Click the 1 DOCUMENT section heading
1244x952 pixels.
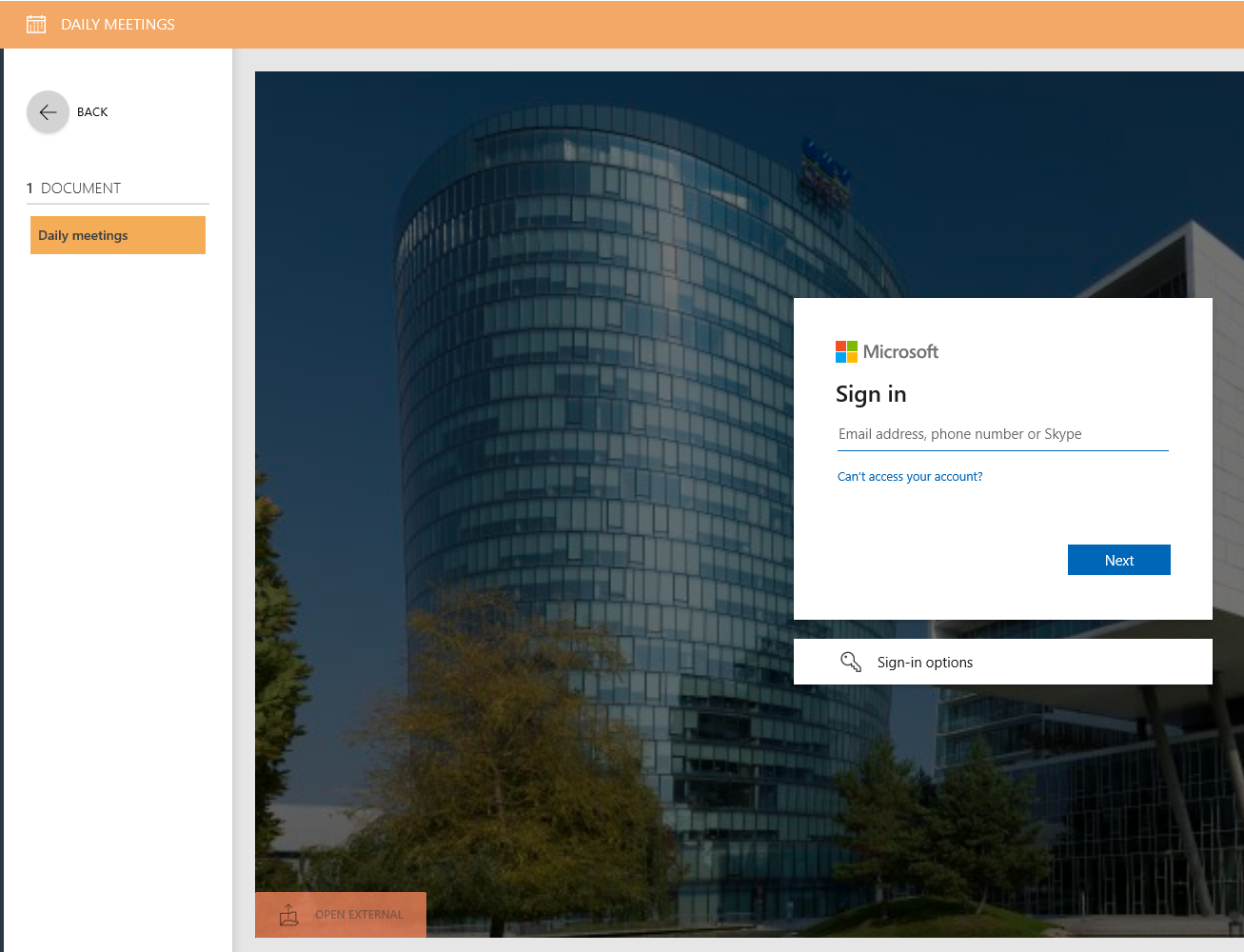(74, 188)
